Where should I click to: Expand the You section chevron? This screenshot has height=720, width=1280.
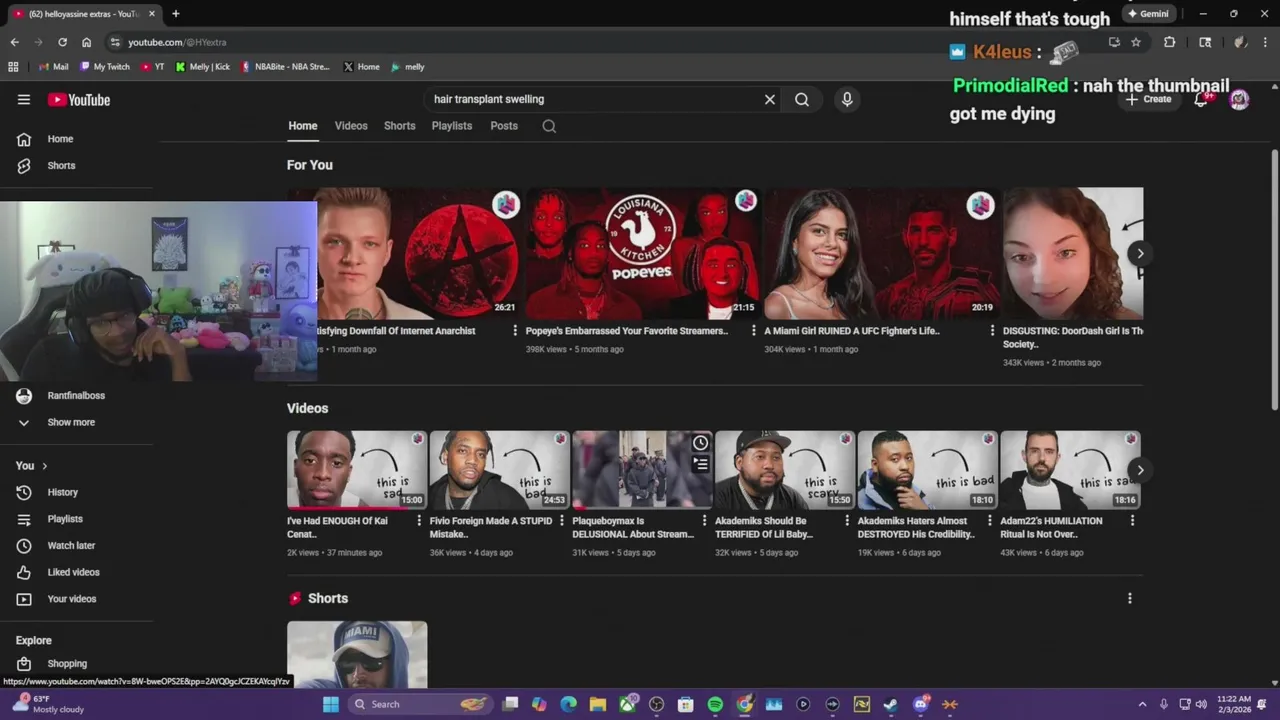(x=44, y=466)
